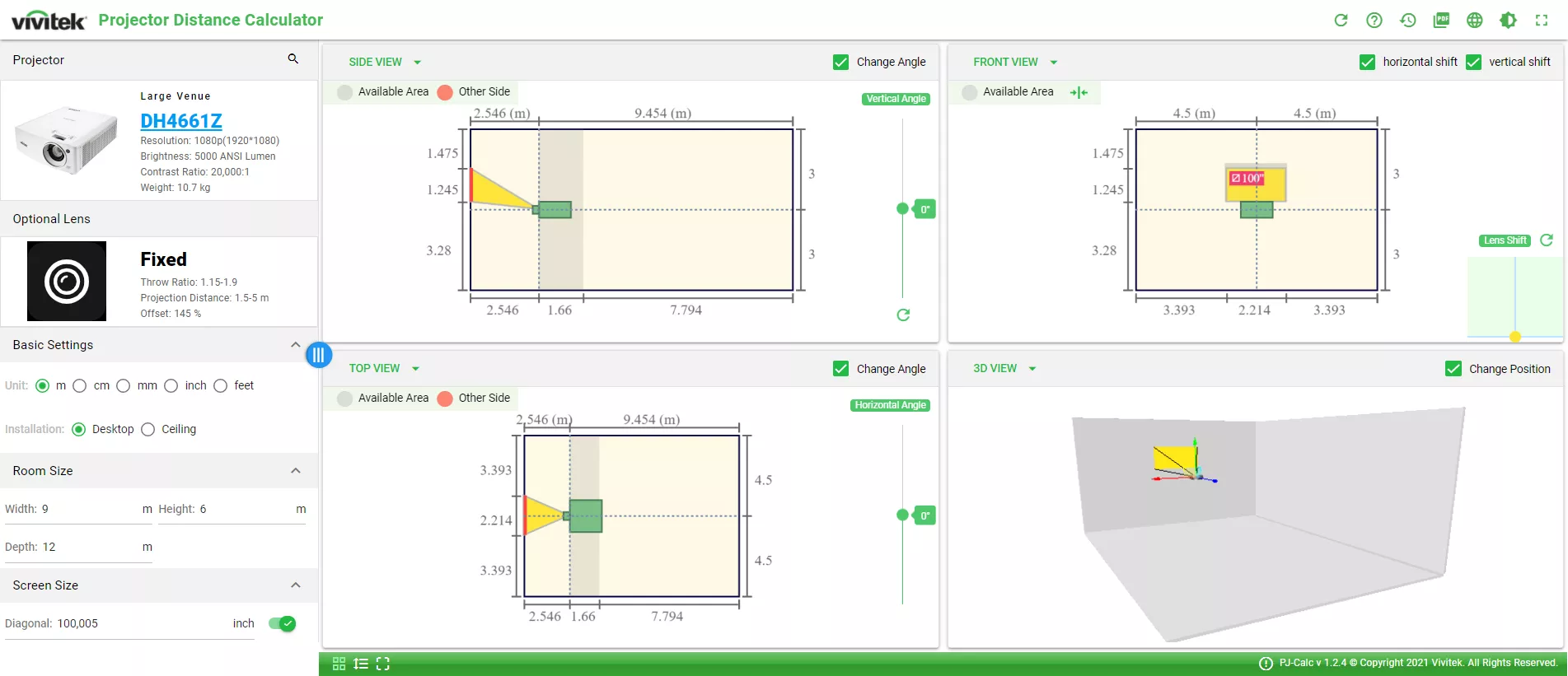Open the 3D VIEW dropdown
Screen dimensions: 1568x676
click(x=1004, y=368)
